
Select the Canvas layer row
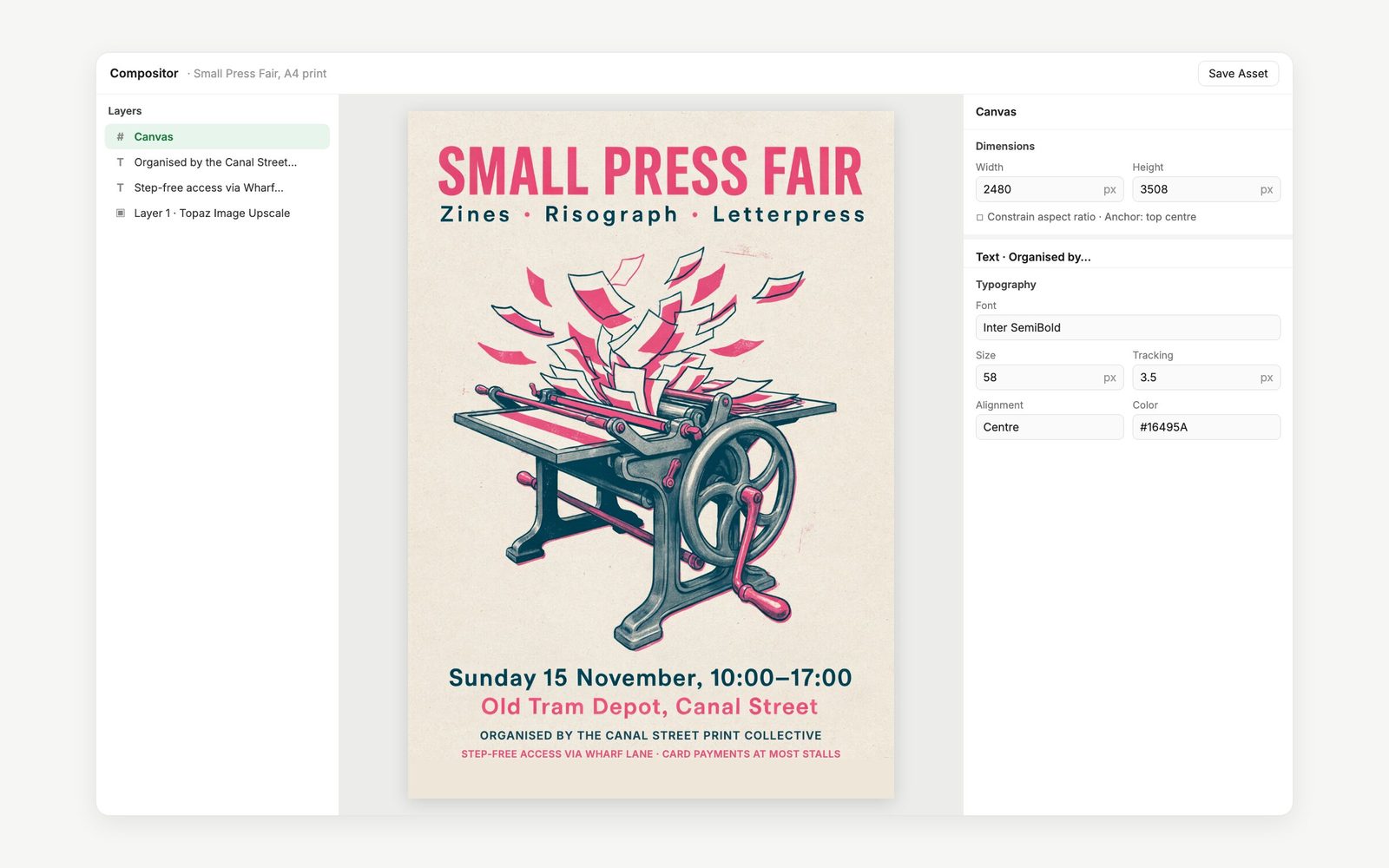pyautogui.click(x=217, y=136)
